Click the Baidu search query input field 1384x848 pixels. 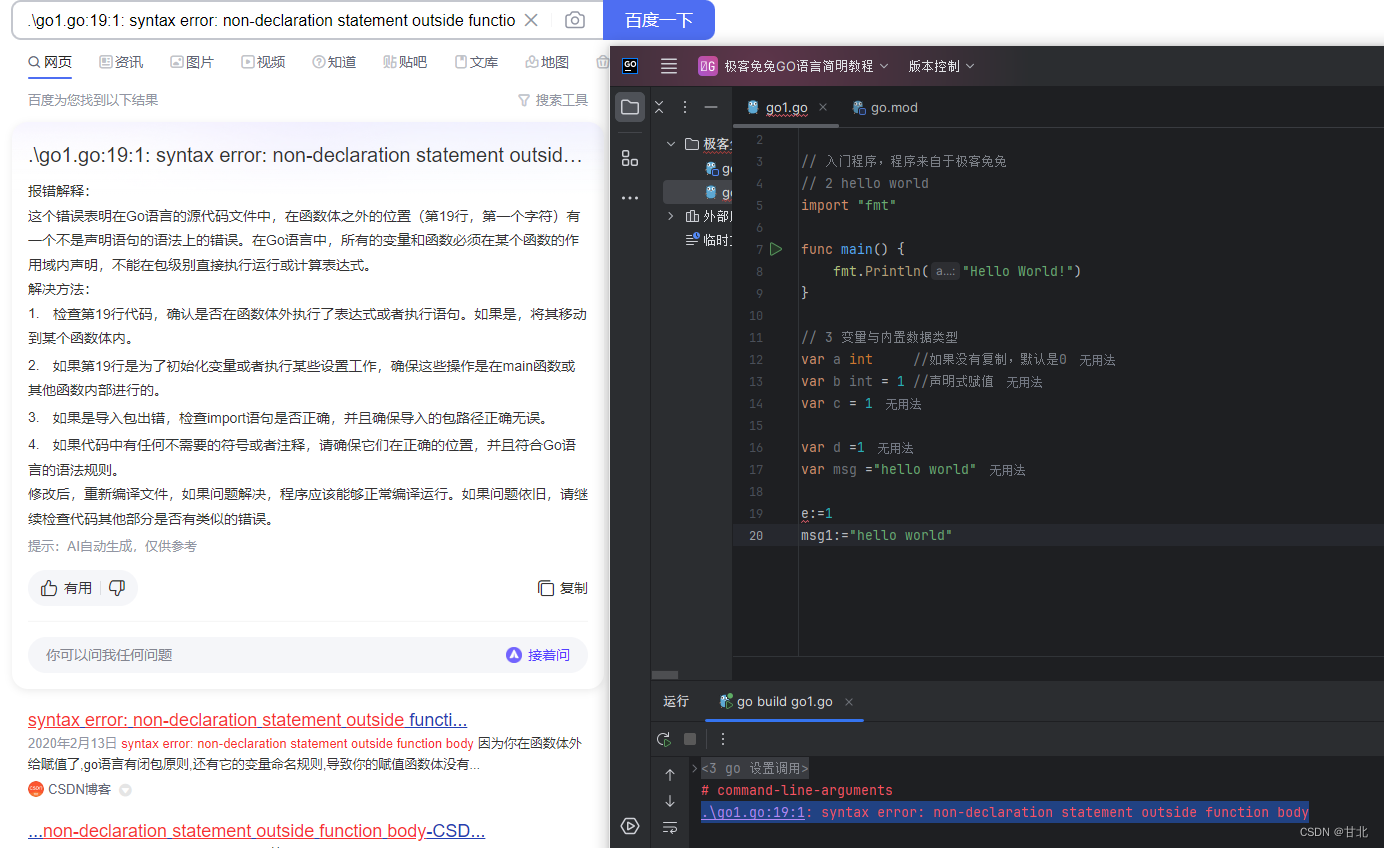tap(270, 20)
